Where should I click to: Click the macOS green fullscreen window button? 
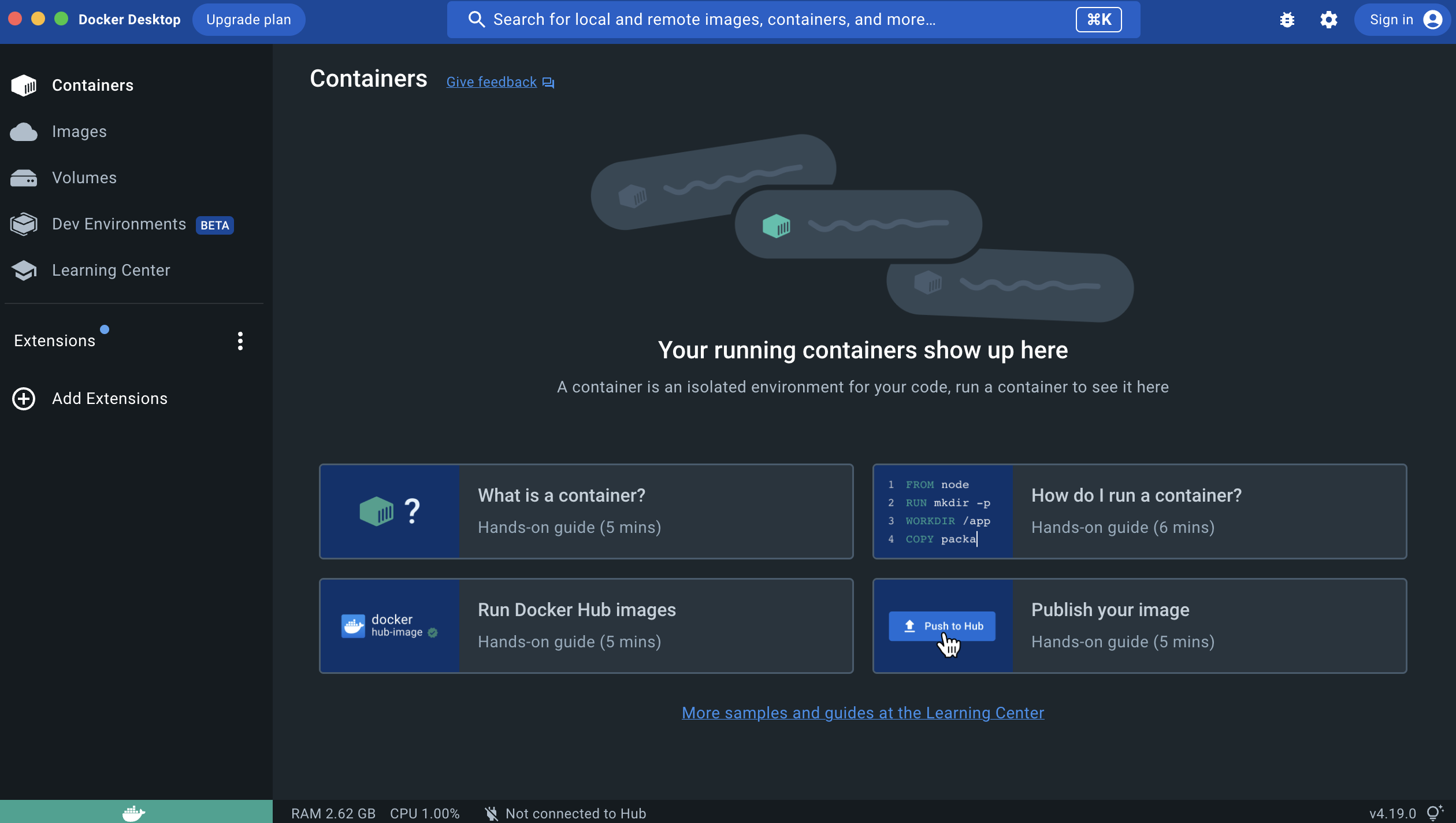click(61, 18)
